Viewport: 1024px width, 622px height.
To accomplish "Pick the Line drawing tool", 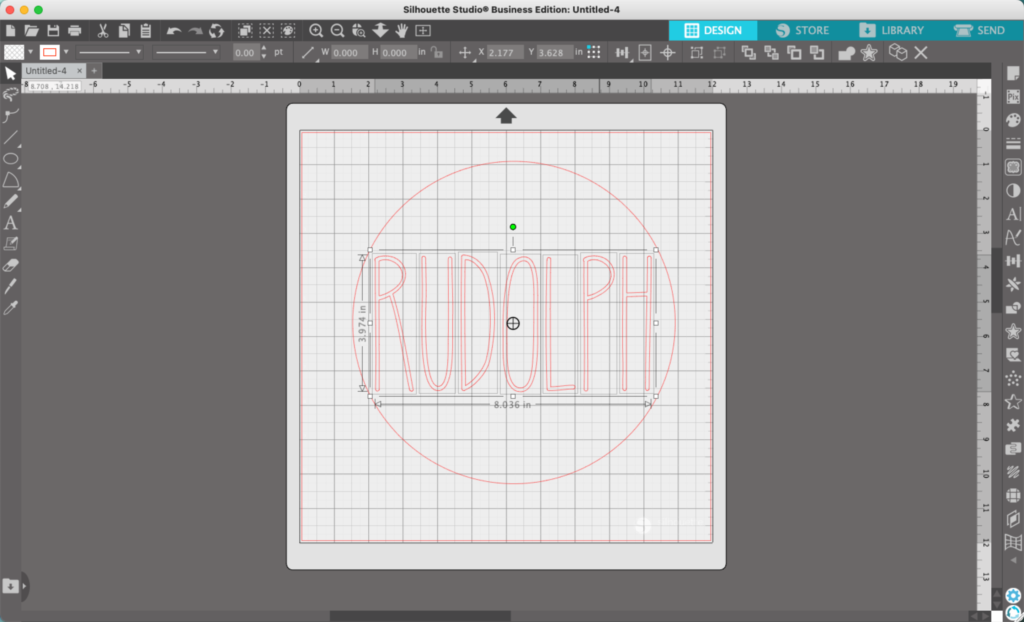I will pos(10,137).
